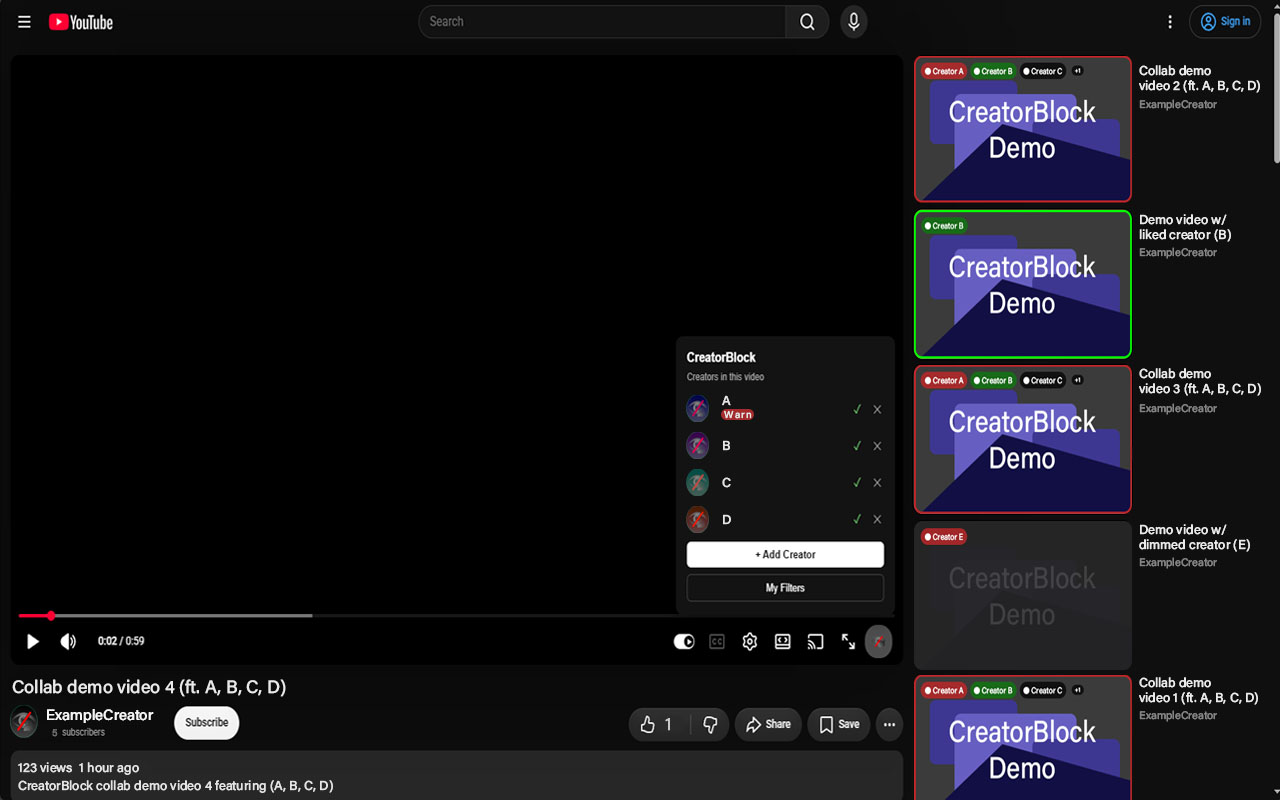Seek using the video progress bar
Viewport: 1280px width, 800px height.
click(x=457, y=615)
